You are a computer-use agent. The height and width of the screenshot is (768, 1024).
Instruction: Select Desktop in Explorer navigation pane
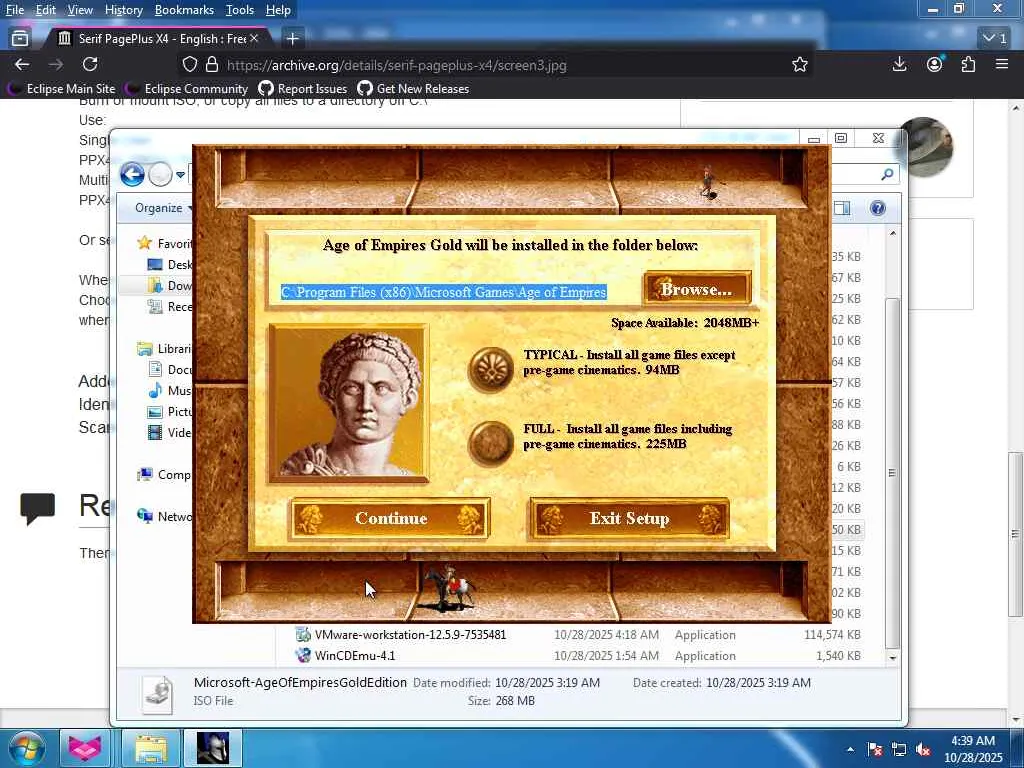(170, 264)
